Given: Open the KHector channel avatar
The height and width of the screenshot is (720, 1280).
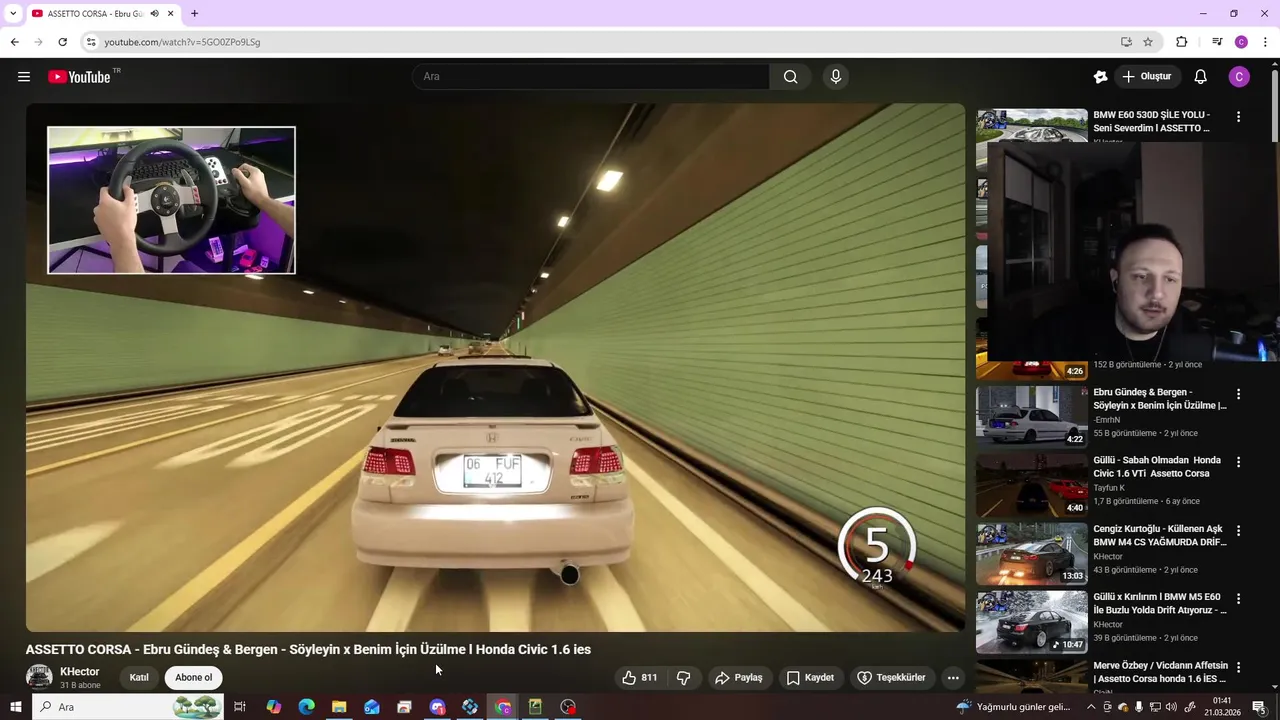Looking at the screenshot, I should (x=39, y=678).
